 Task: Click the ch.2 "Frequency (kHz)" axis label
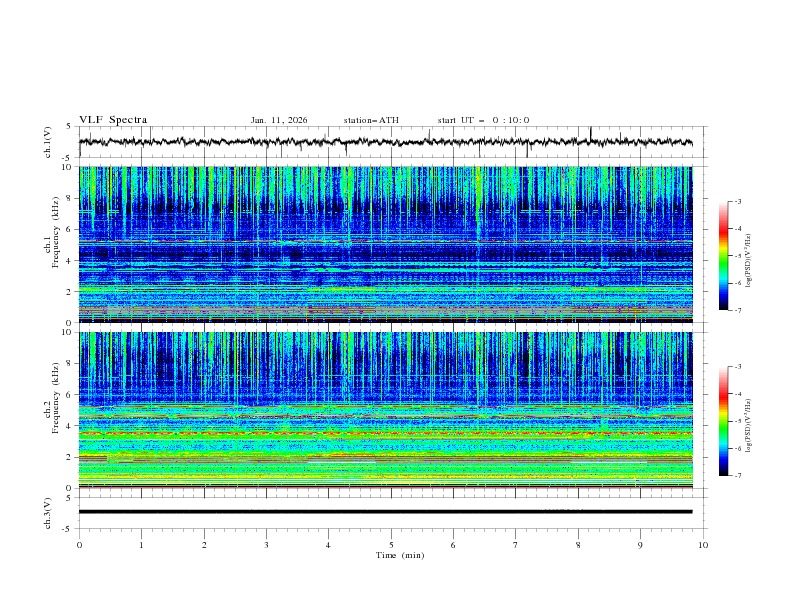[x=55, y=398]
